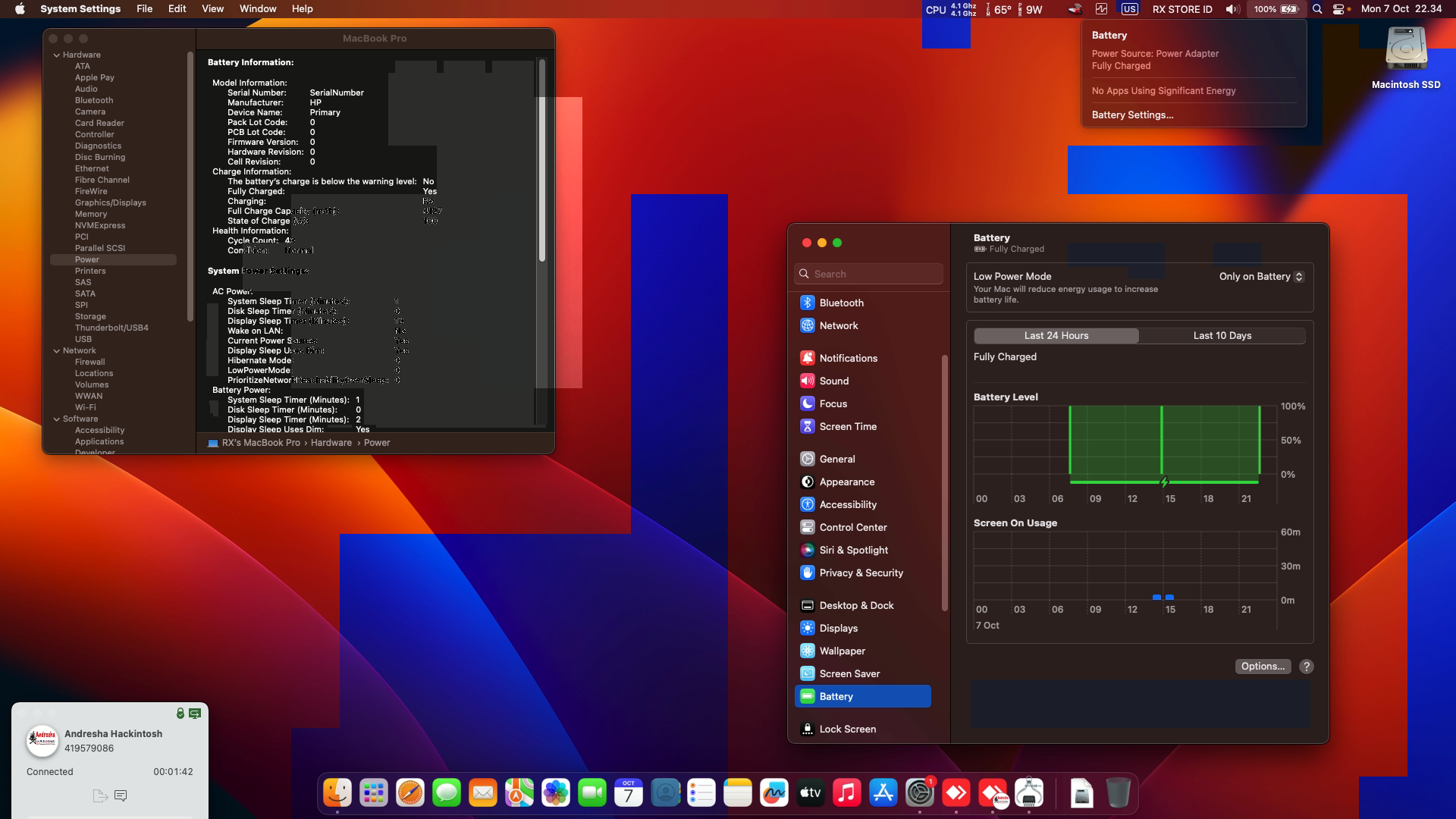Click Search field in System Settings
Image resolution: width=1456 pixels, height=819 pixels.
pyautogui.click(x=868, y=274)
